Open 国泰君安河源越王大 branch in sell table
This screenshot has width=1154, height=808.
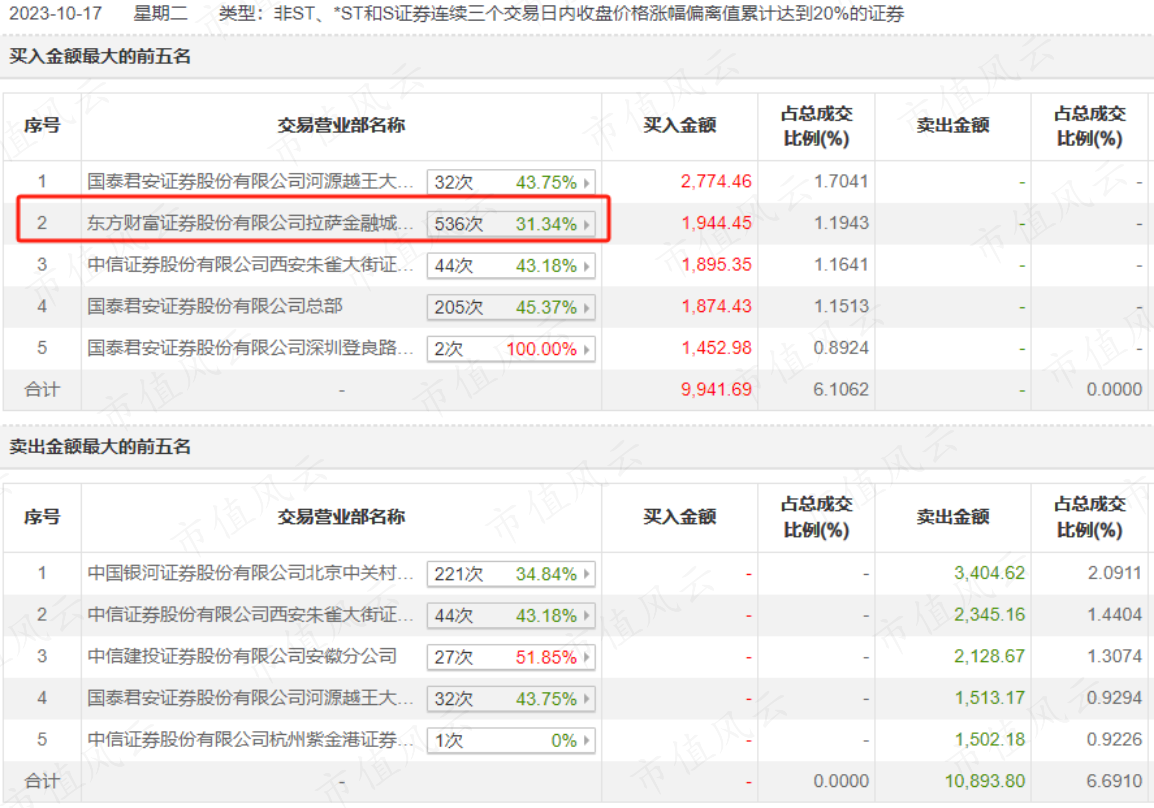[250, 698]
